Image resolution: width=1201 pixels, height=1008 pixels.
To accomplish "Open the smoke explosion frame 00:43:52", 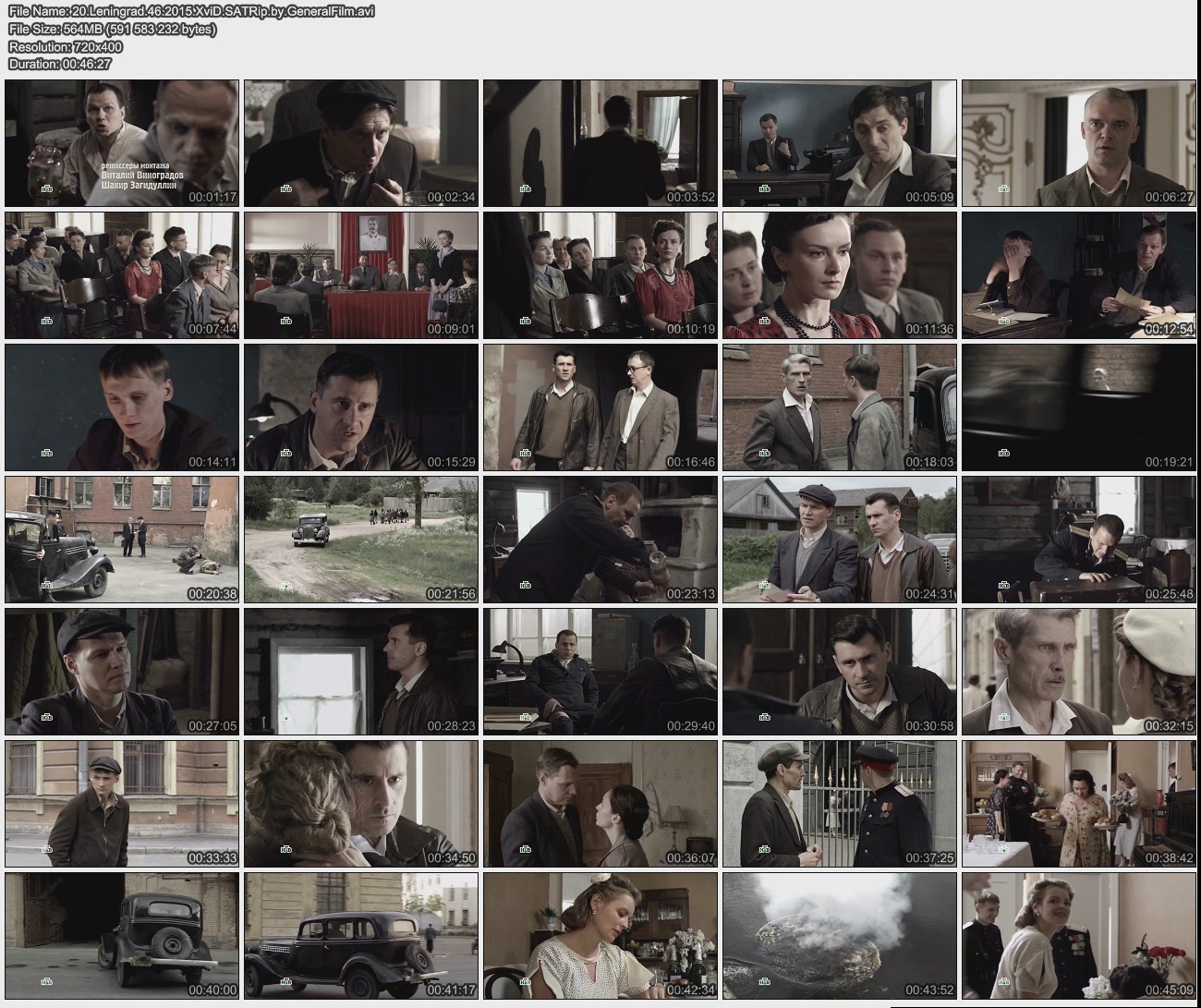I will 839,936.
